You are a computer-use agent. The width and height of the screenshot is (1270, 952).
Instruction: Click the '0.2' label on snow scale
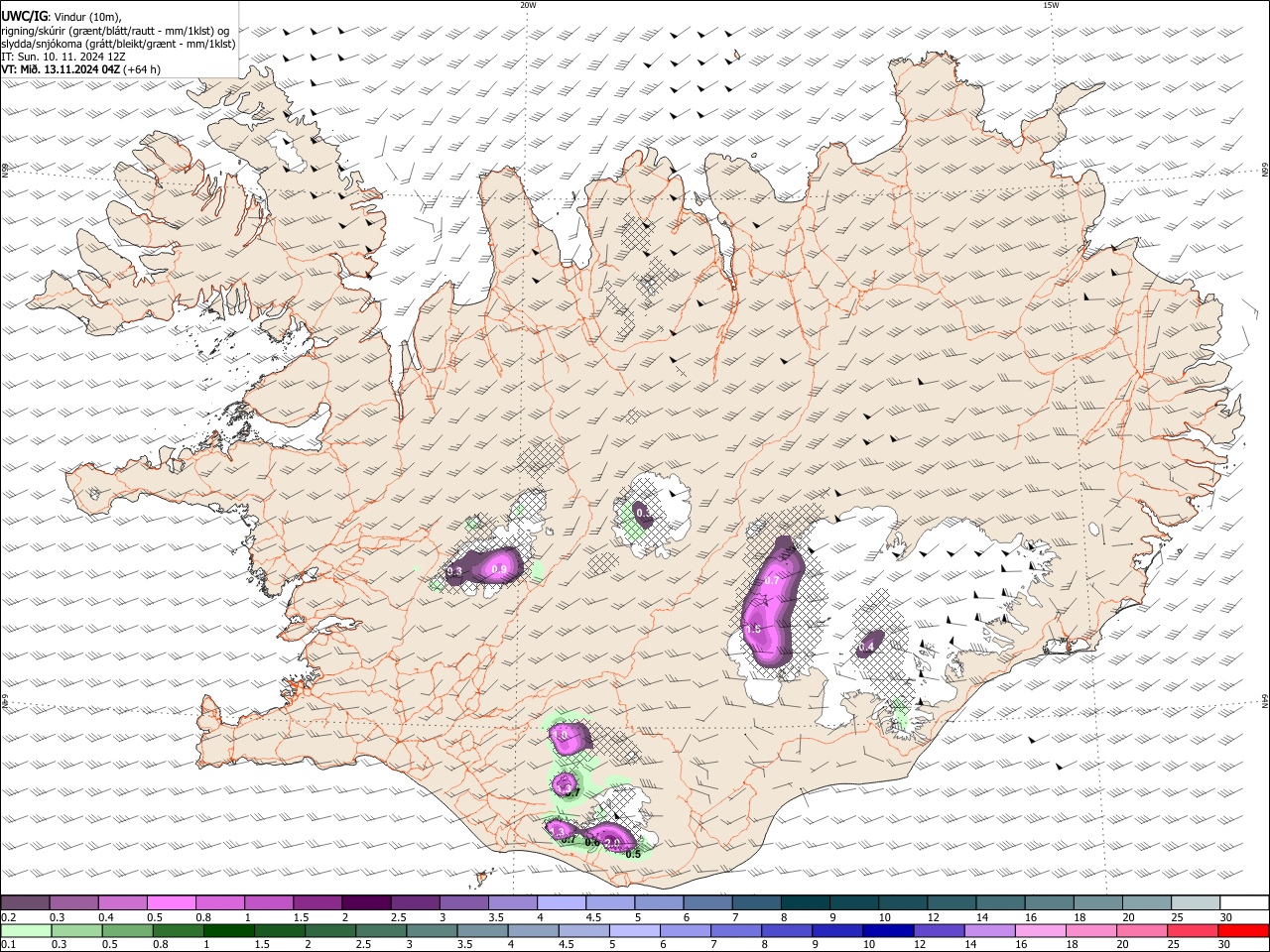click(x=8, y=917)
